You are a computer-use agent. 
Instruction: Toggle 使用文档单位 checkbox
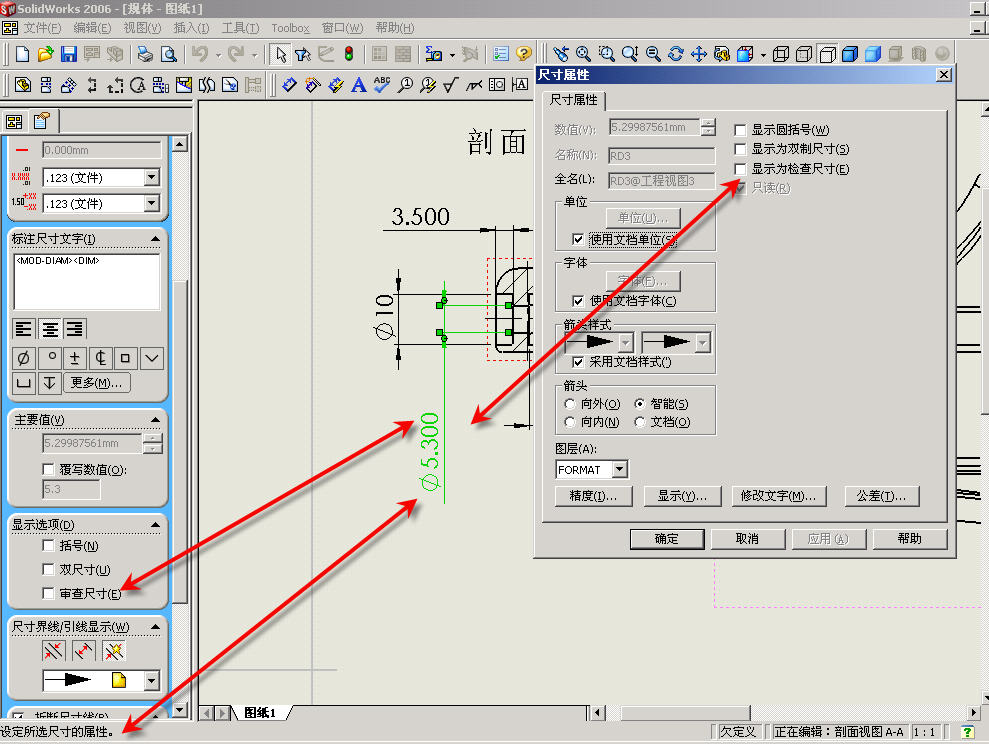(x=577, y=239)
